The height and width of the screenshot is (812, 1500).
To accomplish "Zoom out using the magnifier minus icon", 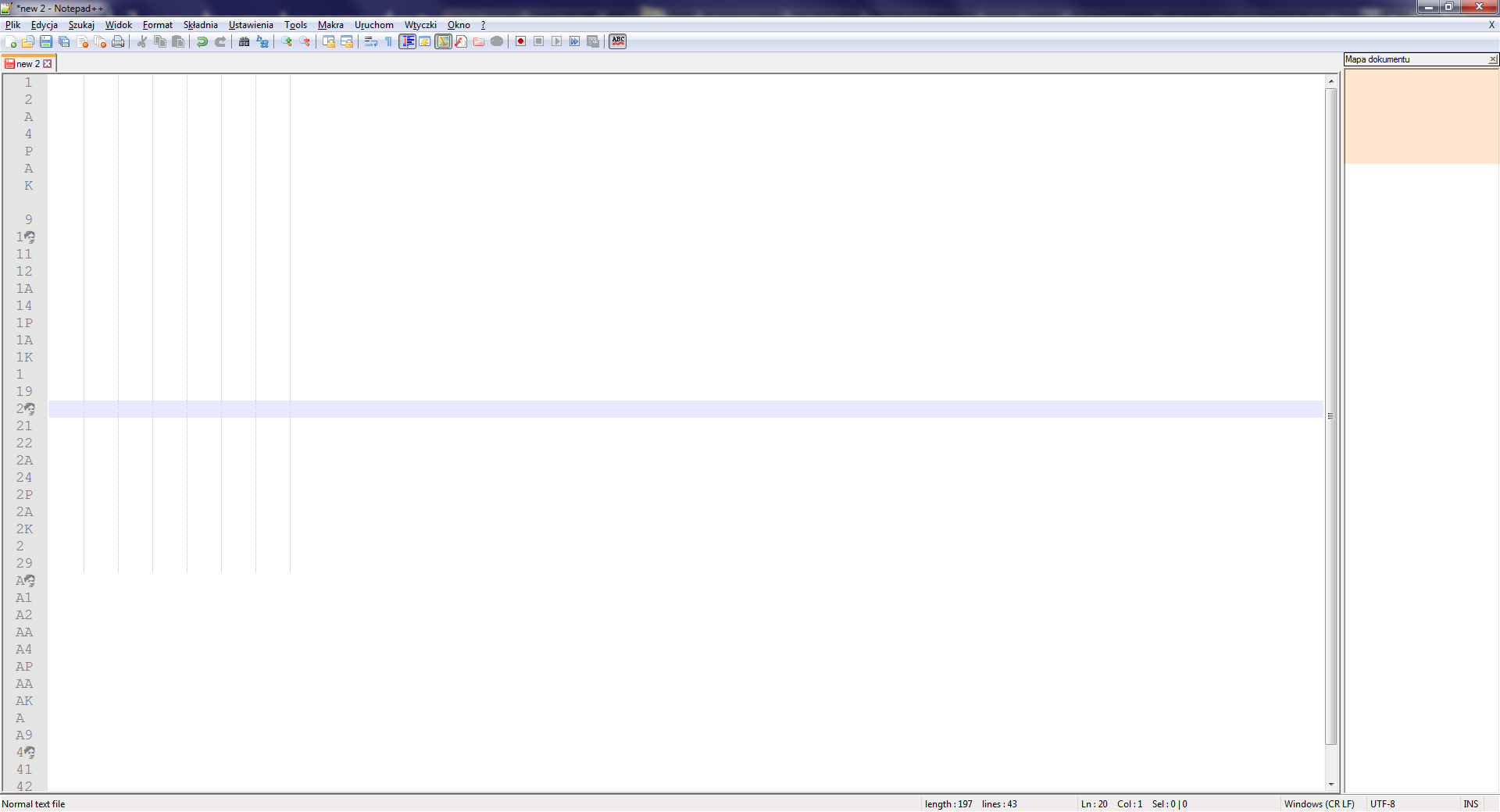I will (x=305, y=41).
